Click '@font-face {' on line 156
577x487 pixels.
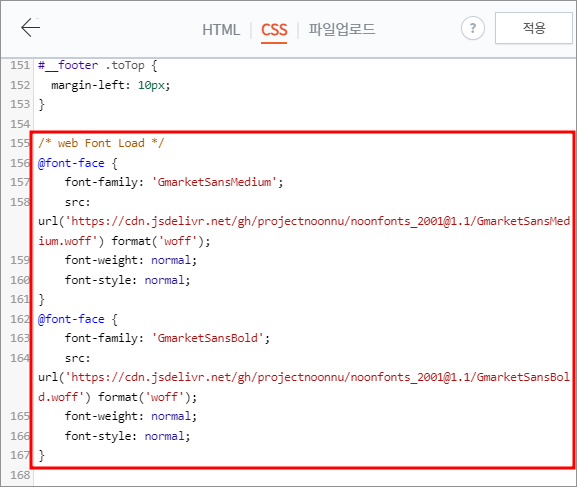[x=78, y=163]
